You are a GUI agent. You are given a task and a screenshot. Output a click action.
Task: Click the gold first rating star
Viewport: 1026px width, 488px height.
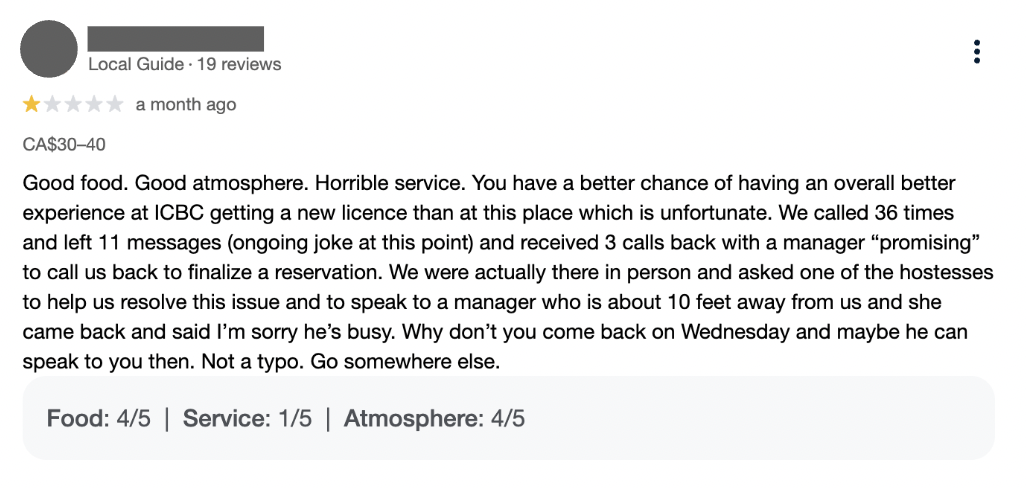point(31,104)
